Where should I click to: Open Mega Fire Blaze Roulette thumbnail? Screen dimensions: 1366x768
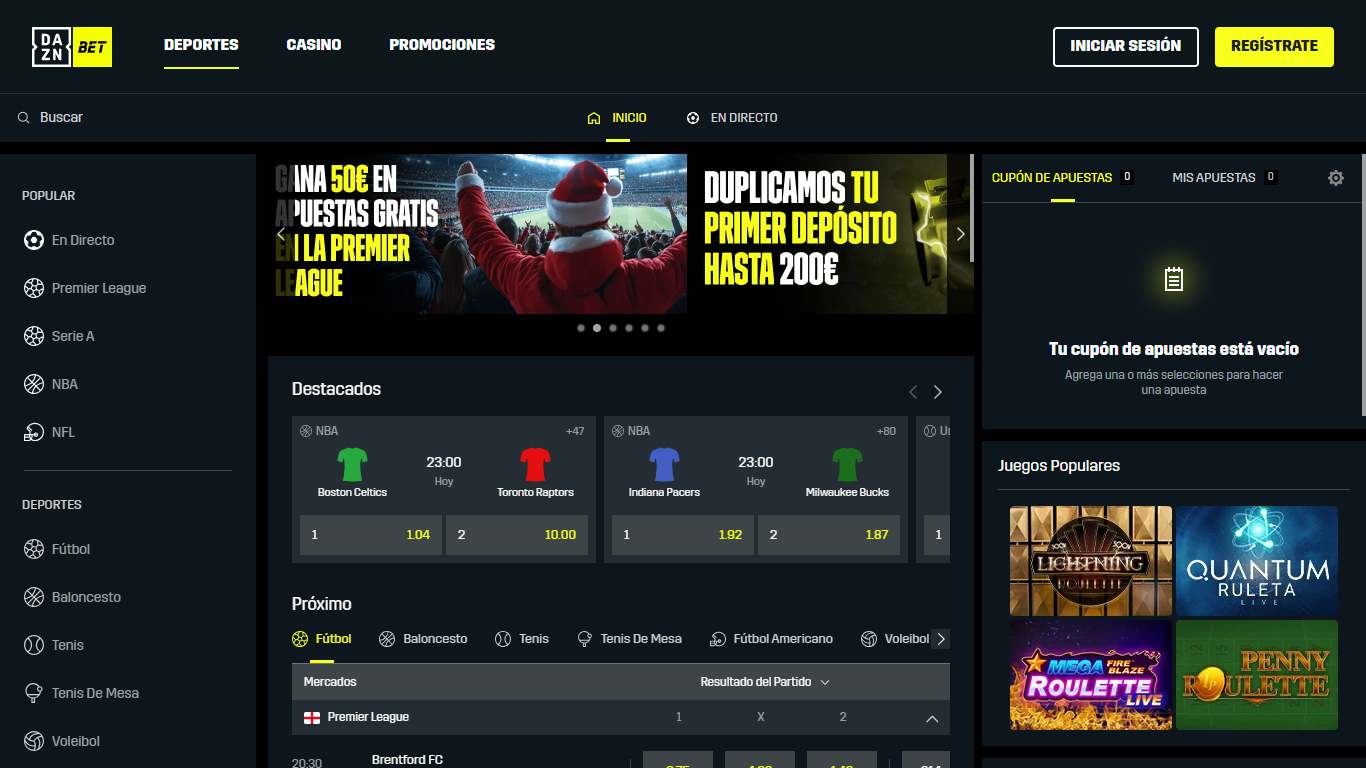coord(1091,674)
